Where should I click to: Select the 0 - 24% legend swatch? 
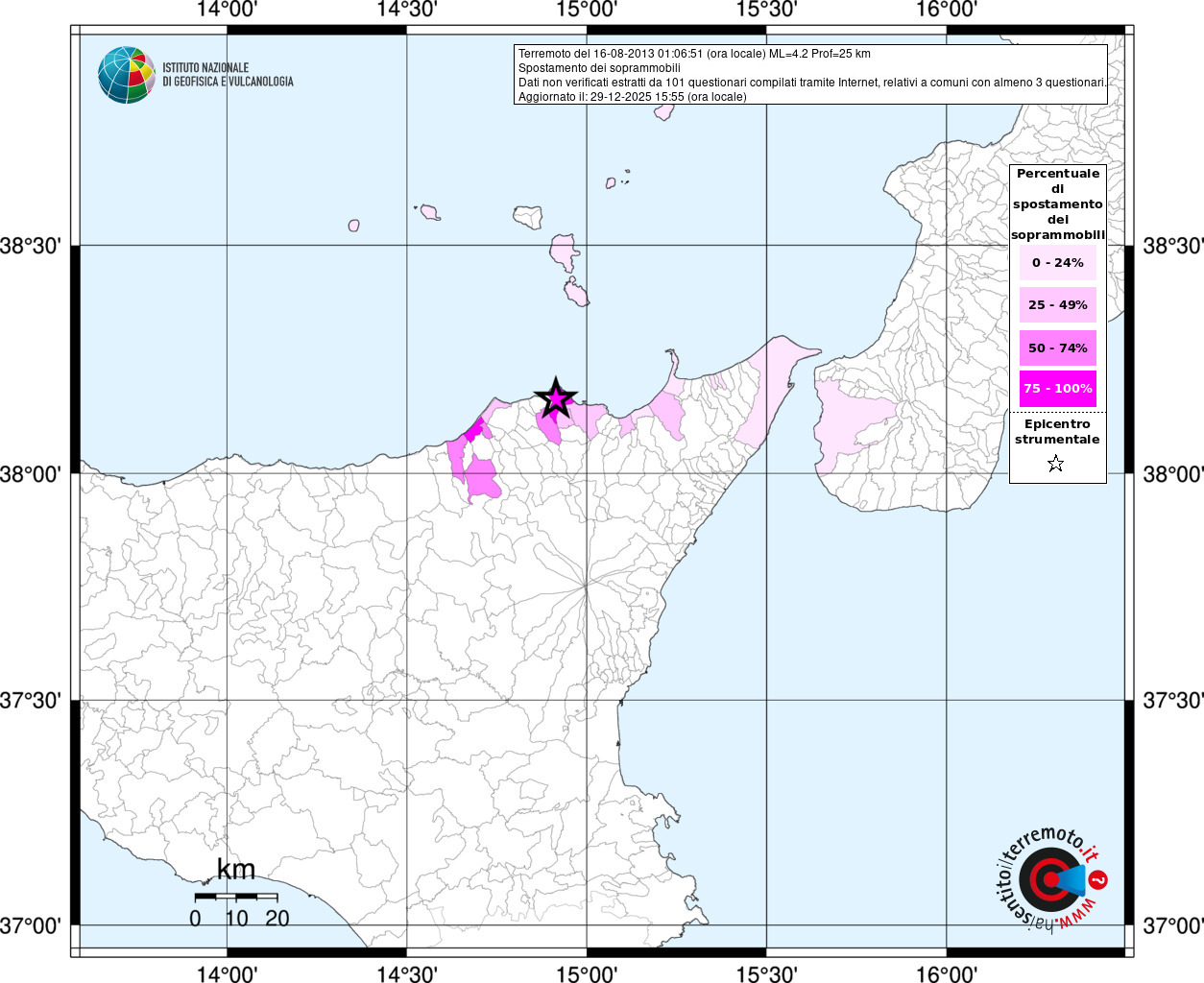tap(1057, 263)
